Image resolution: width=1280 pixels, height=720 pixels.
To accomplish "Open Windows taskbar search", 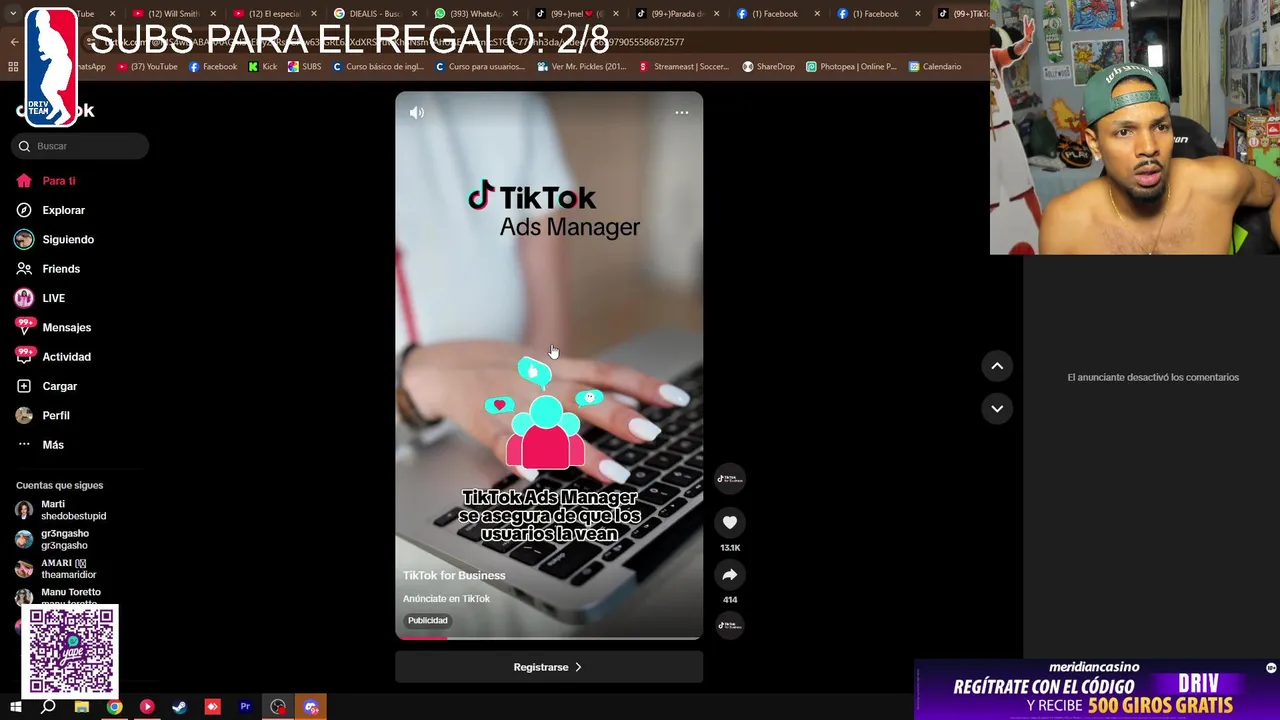I will coord(48,707).
